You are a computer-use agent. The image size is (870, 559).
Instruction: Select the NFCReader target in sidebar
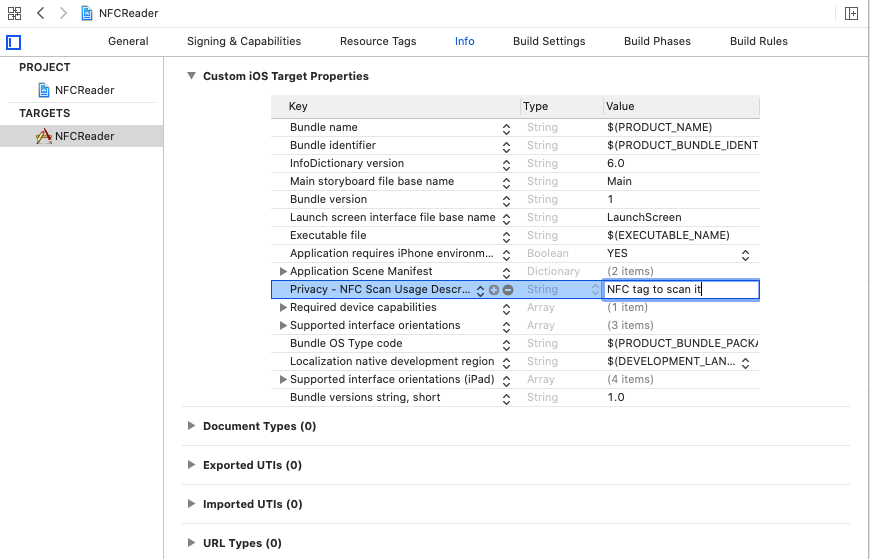point(84,136)
